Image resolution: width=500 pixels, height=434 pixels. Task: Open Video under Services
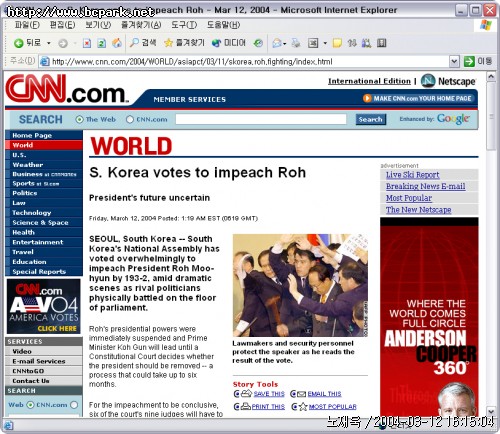(x=22, y=351)
